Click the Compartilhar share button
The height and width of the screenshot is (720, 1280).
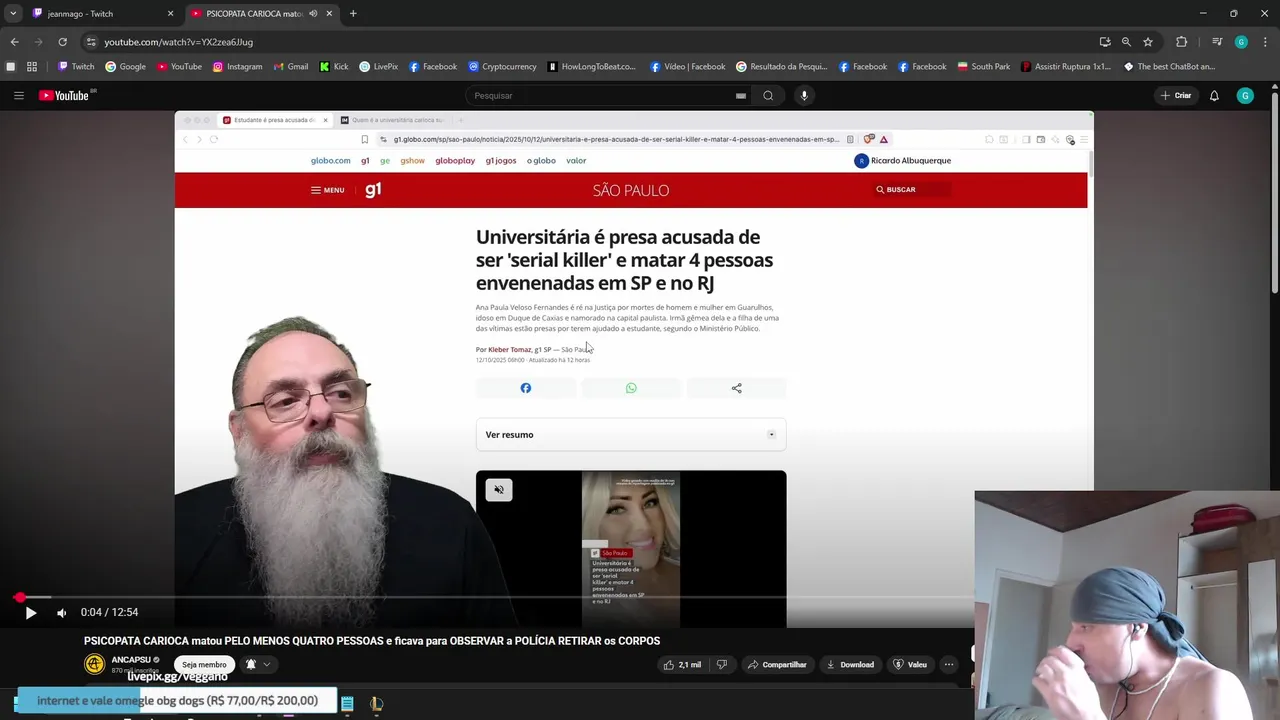tap(777, 665)
